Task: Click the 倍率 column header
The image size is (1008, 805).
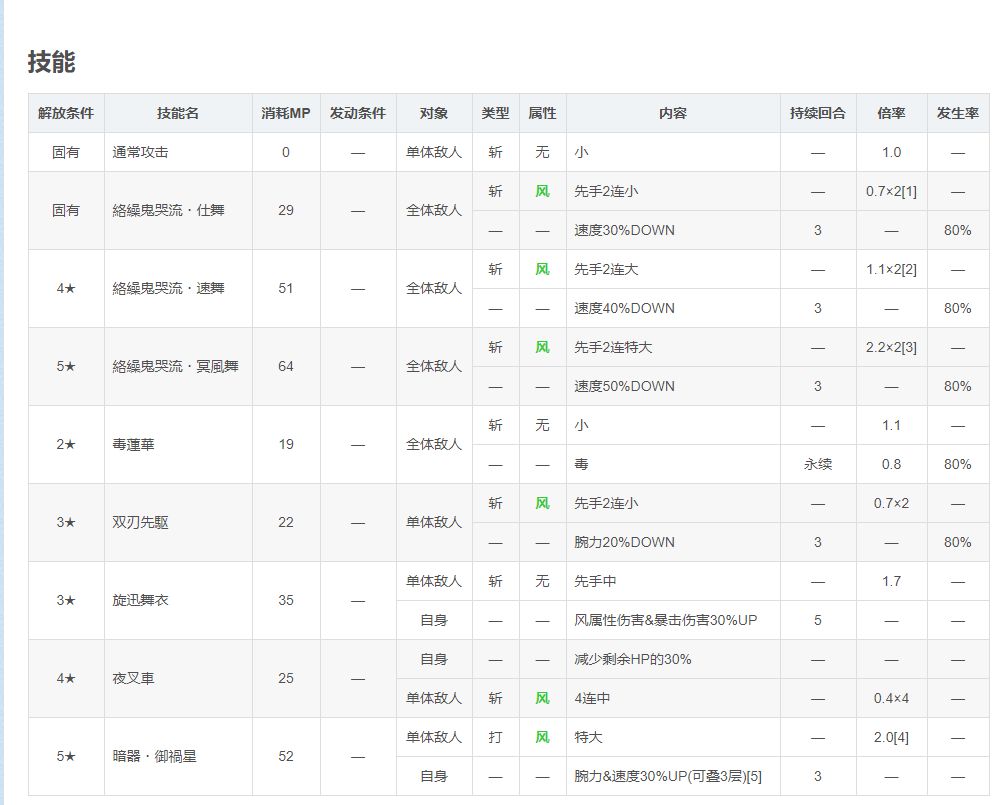Action: click(x=891, y=113)
